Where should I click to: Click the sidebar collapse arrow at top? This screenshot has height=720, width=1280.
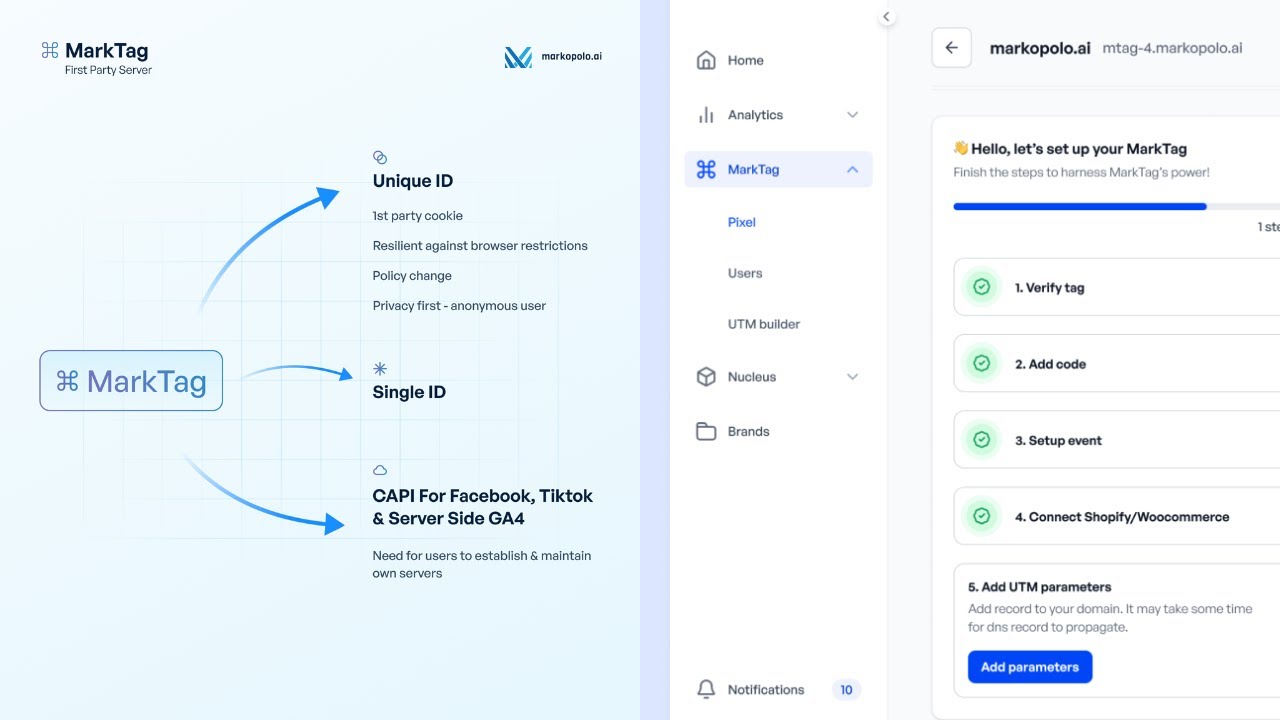coord(886,16)
